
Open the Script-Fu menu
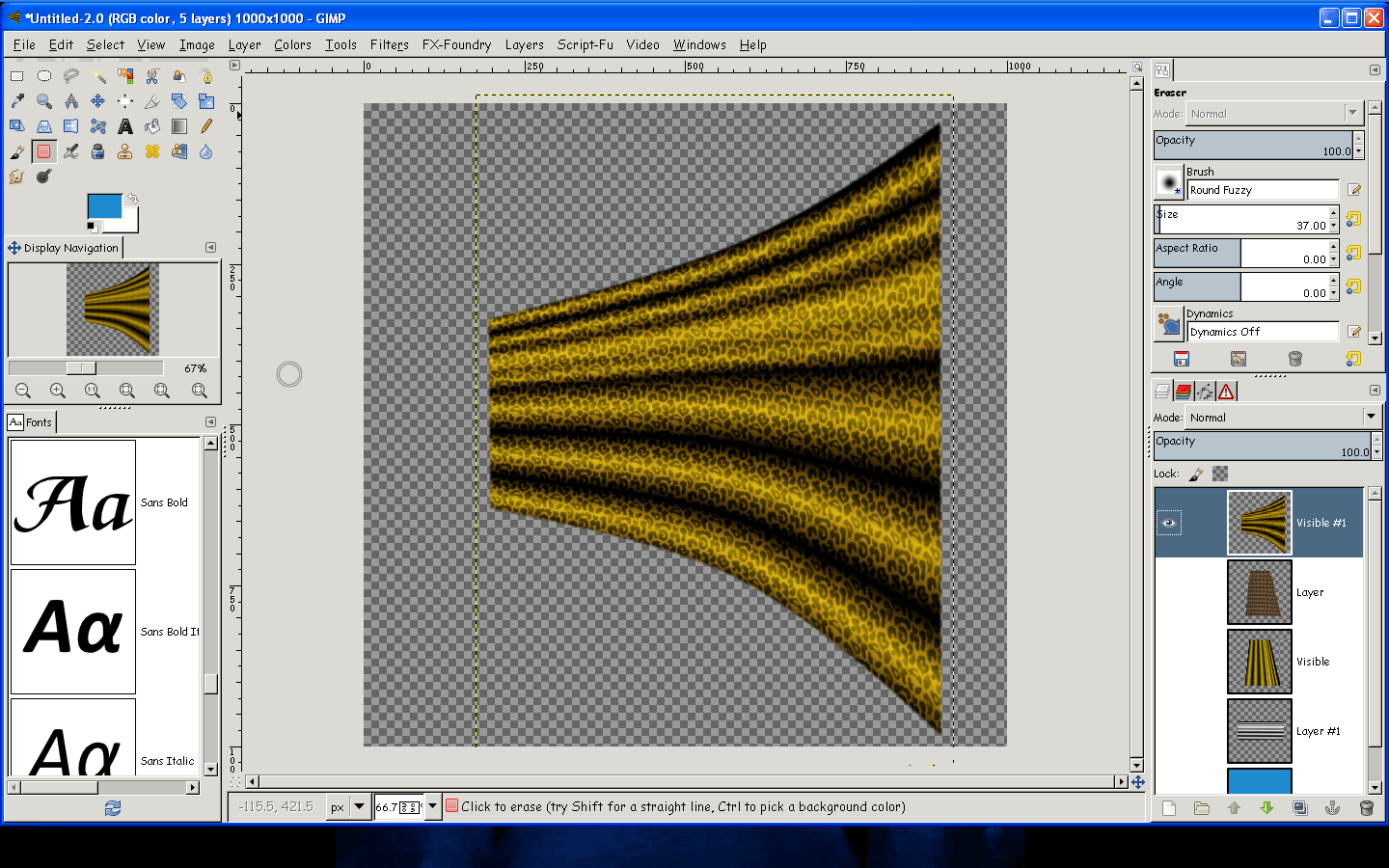coord(585,44)
